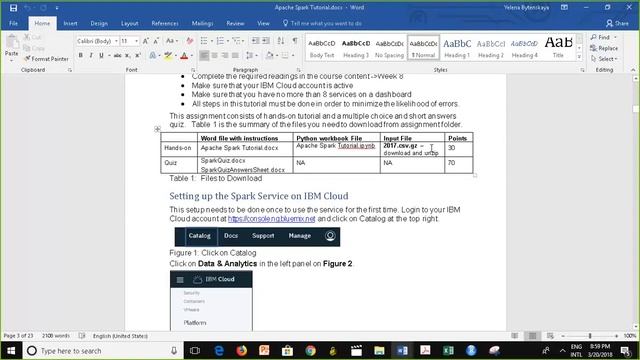Open the Select options in Editing
The height and width of the screenshot is (360, 640).
pos(604,59)
